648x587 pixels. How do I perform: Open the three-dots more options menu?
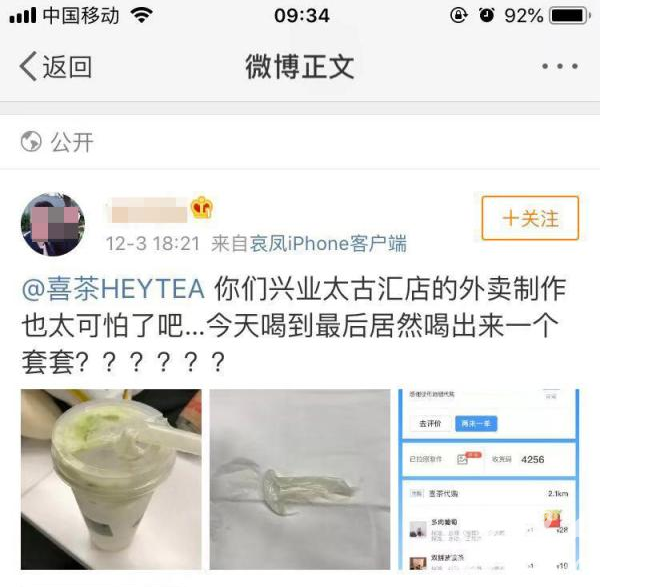(x=560, y=66)
